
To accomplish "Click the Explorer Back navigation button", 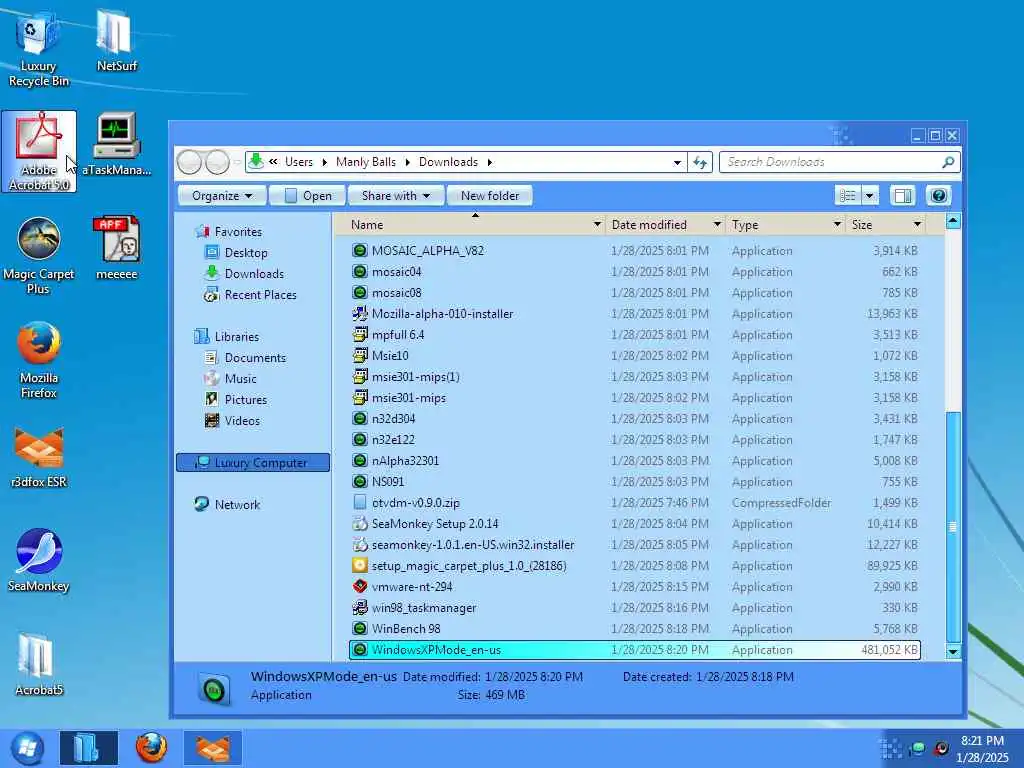I will point(189,162).
